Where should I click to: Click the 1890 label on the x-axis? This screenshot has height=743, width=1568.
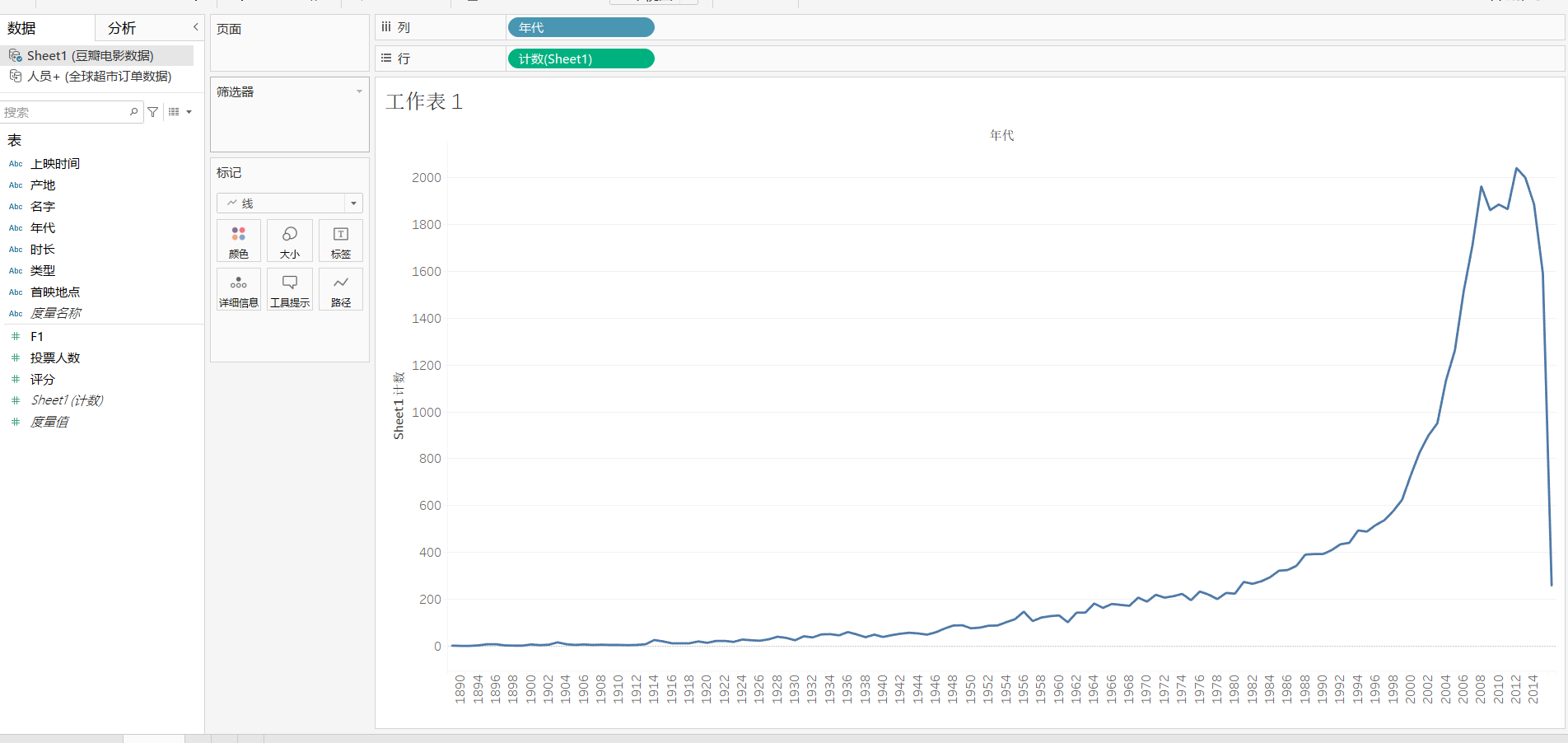tap(460, 689)
